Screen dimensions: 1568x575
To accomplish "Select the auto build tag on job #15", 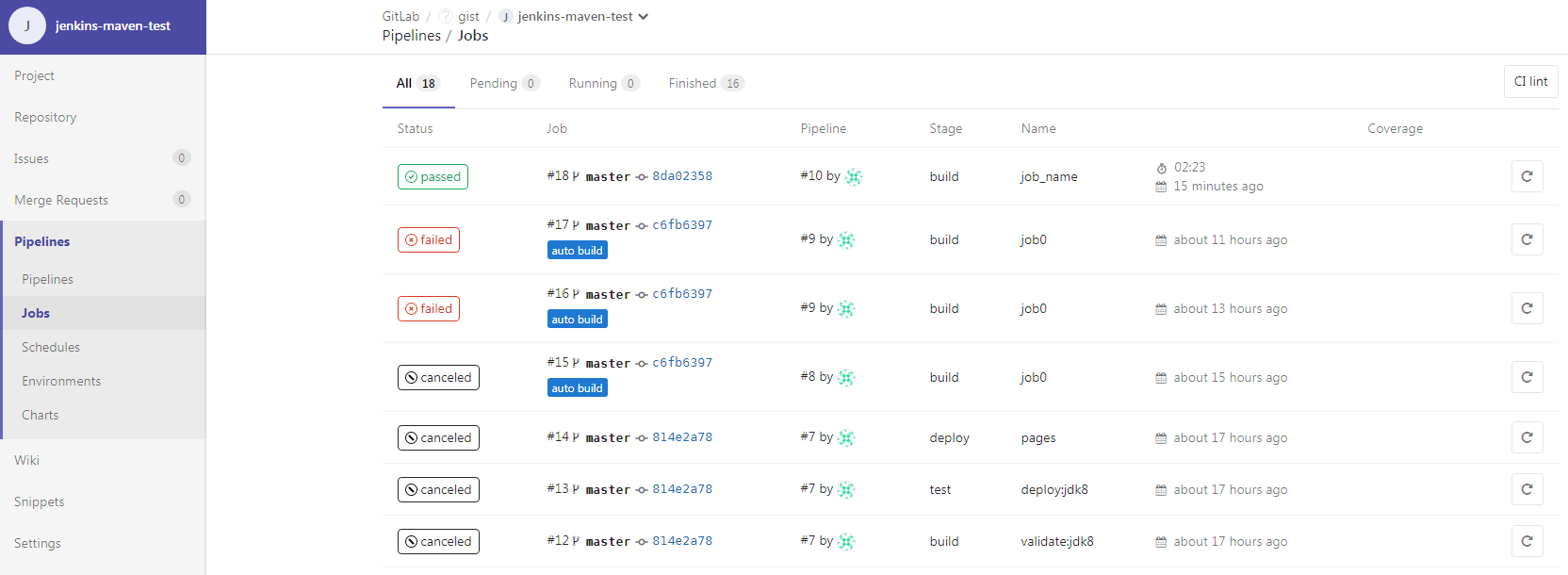I will pyautogui.click(x=577, y=388).
